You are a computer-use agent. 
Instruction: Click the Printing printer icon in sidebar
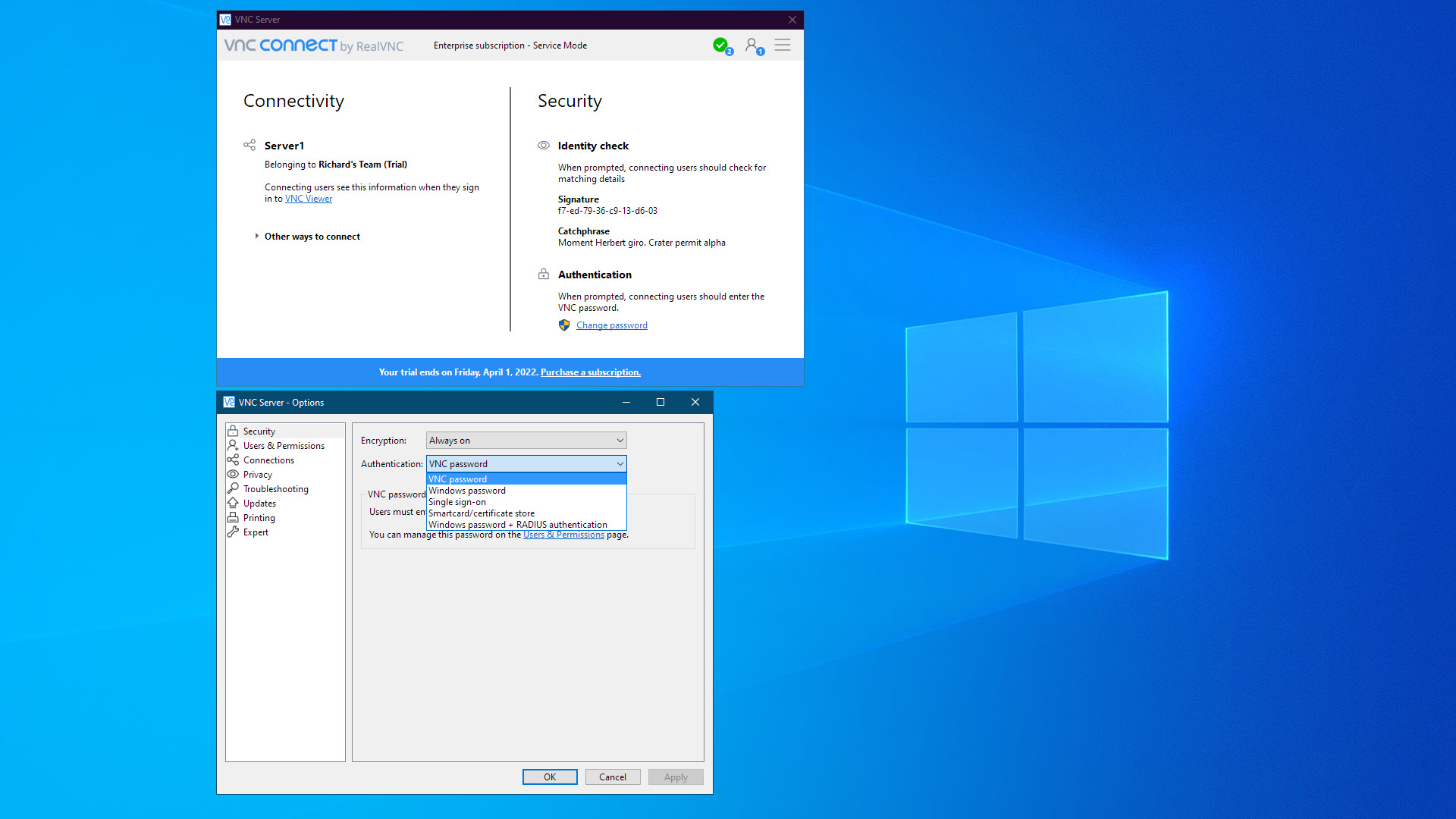(x=233, y=517)
